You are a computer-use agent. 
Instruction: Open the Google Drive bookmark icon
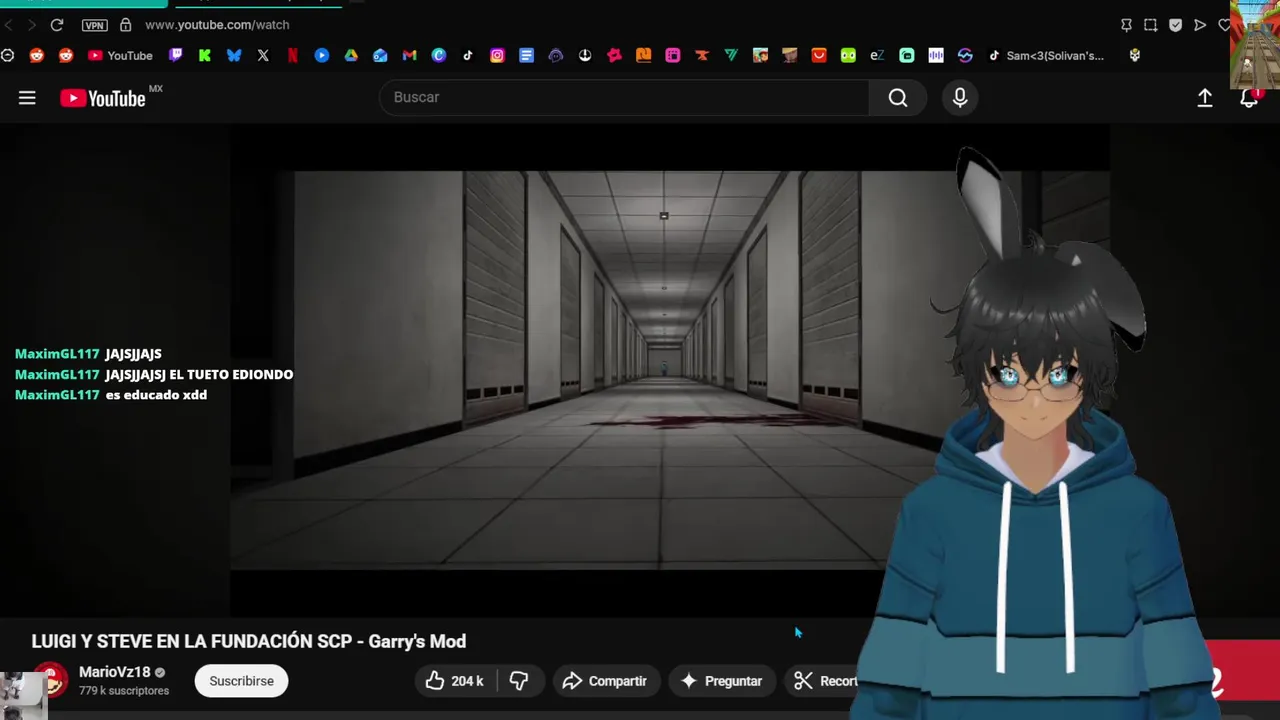[351, 56]
